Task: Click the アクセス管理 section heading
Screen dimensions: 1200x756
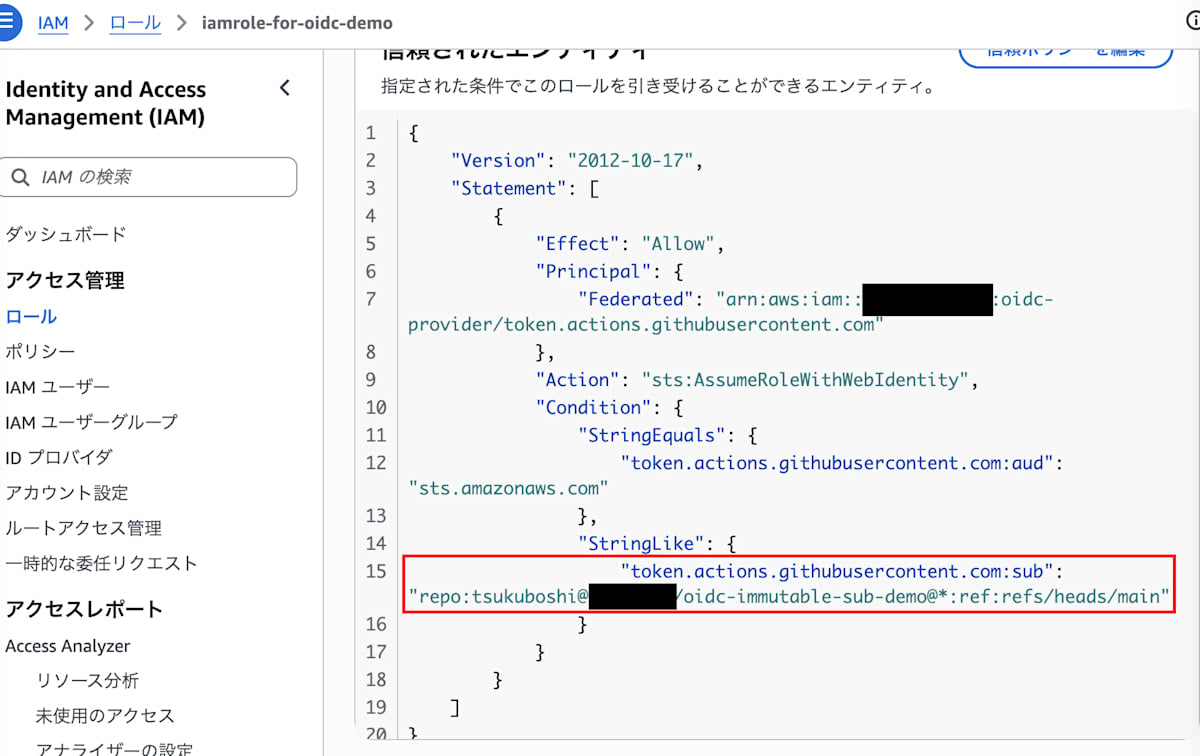Action: pyautogui.click(x=65, y=280)
